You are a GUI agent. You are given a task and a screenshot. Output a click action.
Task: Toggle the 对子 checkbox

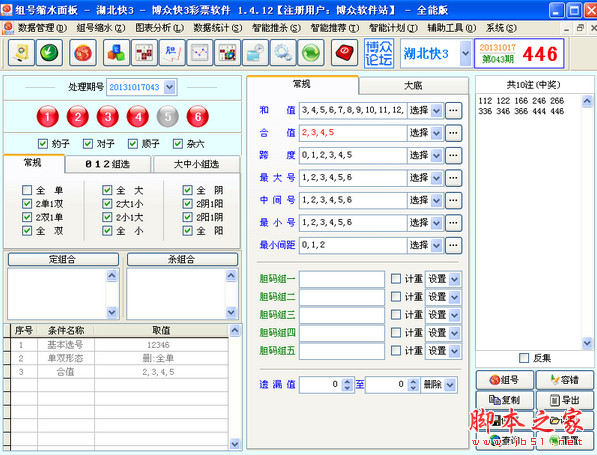point(88,144)
